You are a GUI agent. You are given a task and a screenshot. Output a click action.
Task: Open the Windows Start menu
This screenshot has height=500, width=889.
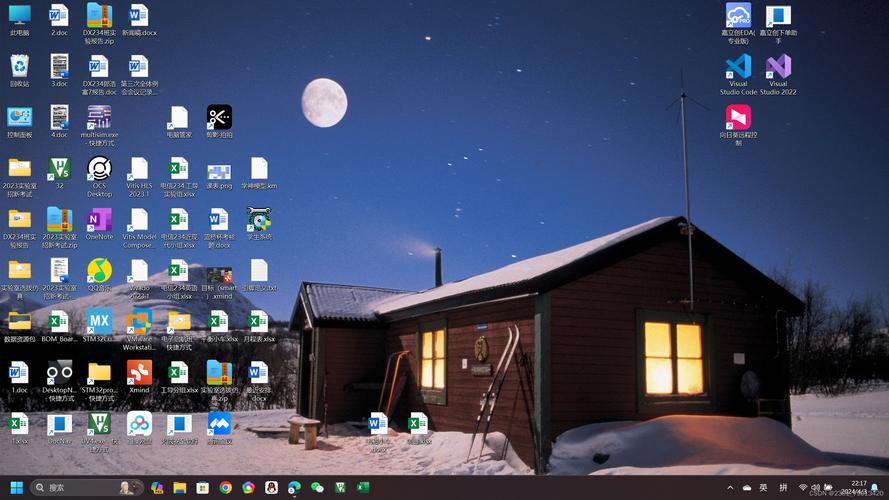[x=17, y=488]
